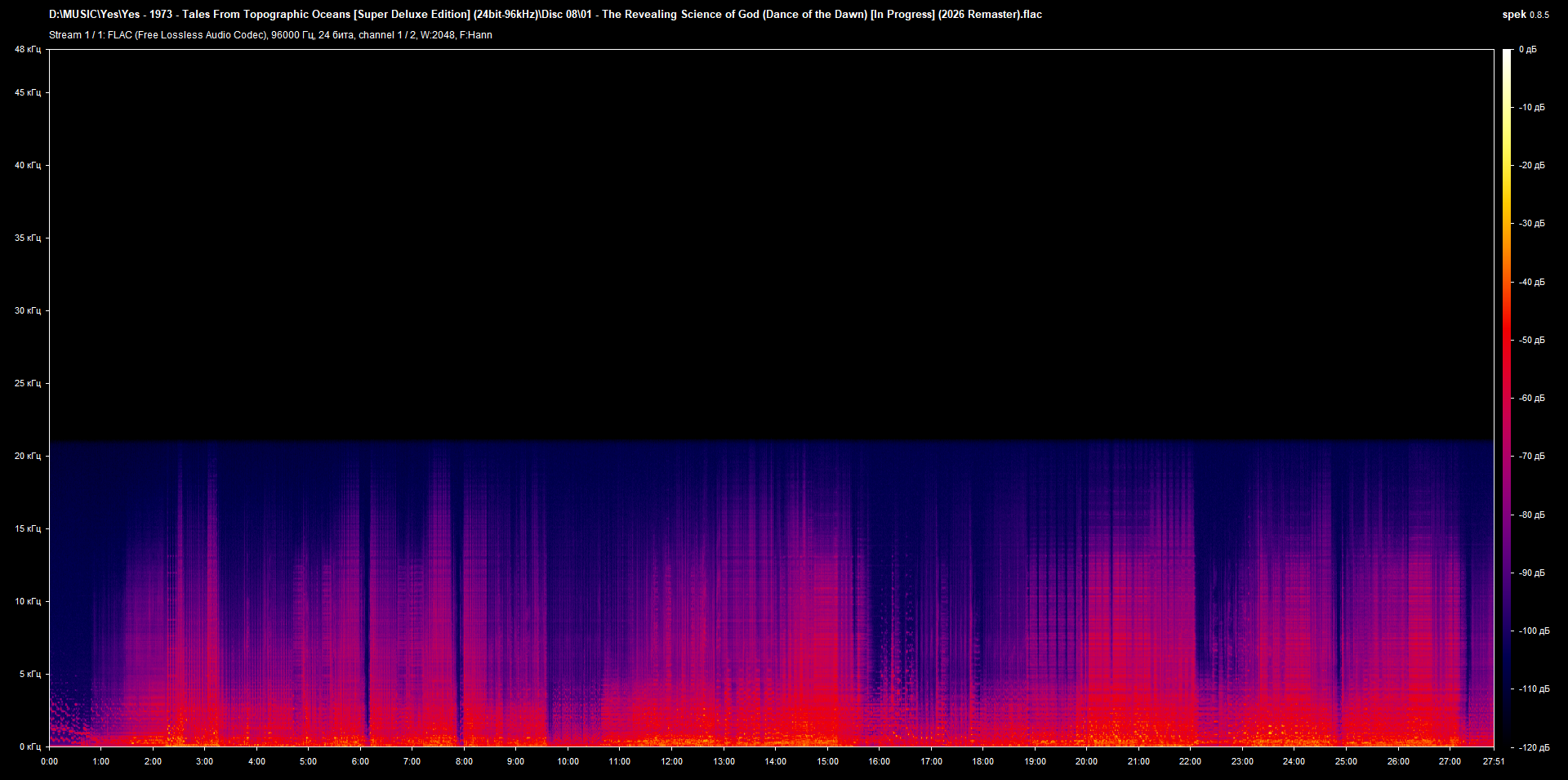Click the '5:00' time axis label
Viewport: 1568px width, 780px height.
pyautogui.click(x=308, y=761)
